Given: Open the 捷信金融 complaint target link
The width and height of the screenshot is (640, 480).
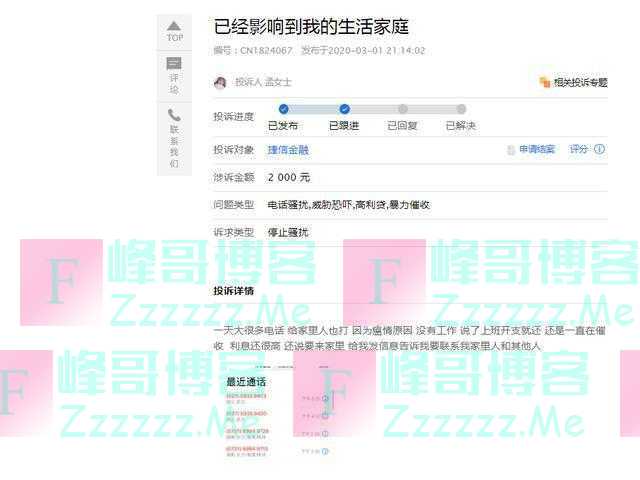Looking at the screenshot, I should pyautogui.click(x=287, y=150).
